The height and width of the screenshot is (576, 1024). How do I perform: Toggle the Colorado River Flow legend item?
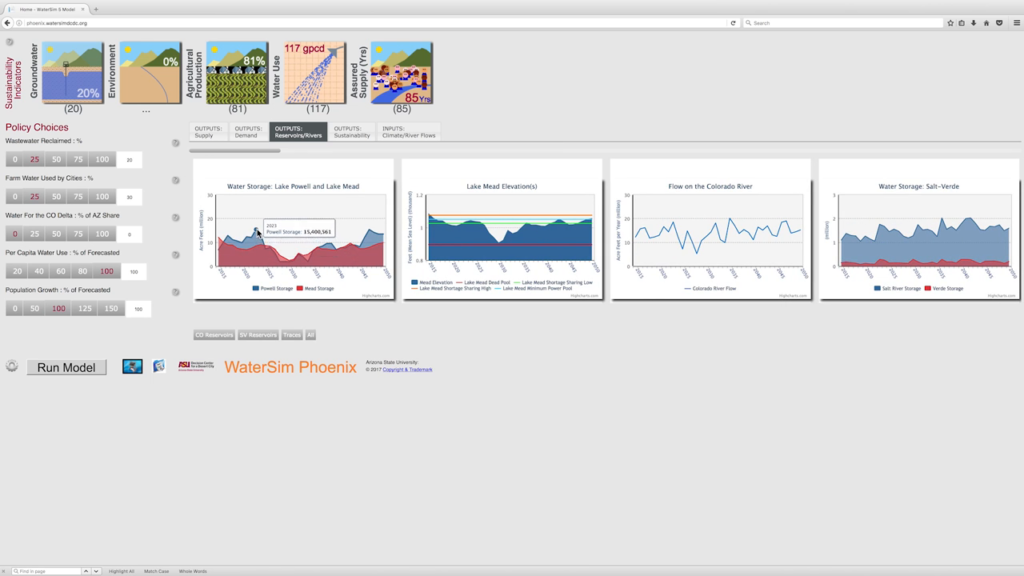[710, 288]
